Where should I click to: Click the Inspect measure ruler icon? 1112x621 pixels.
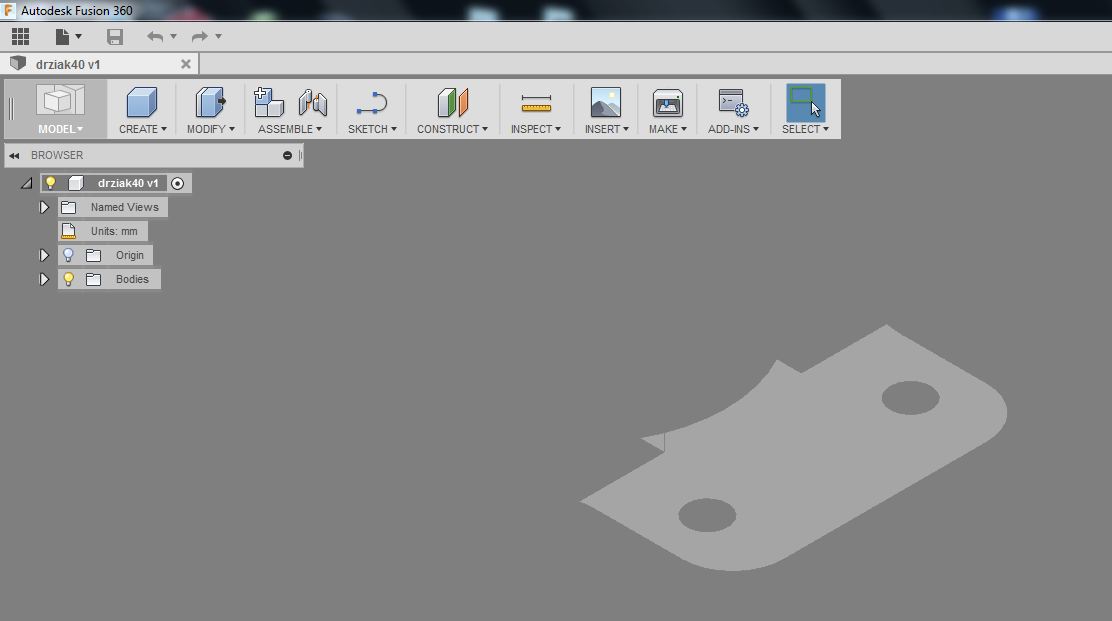click(536, 103)
